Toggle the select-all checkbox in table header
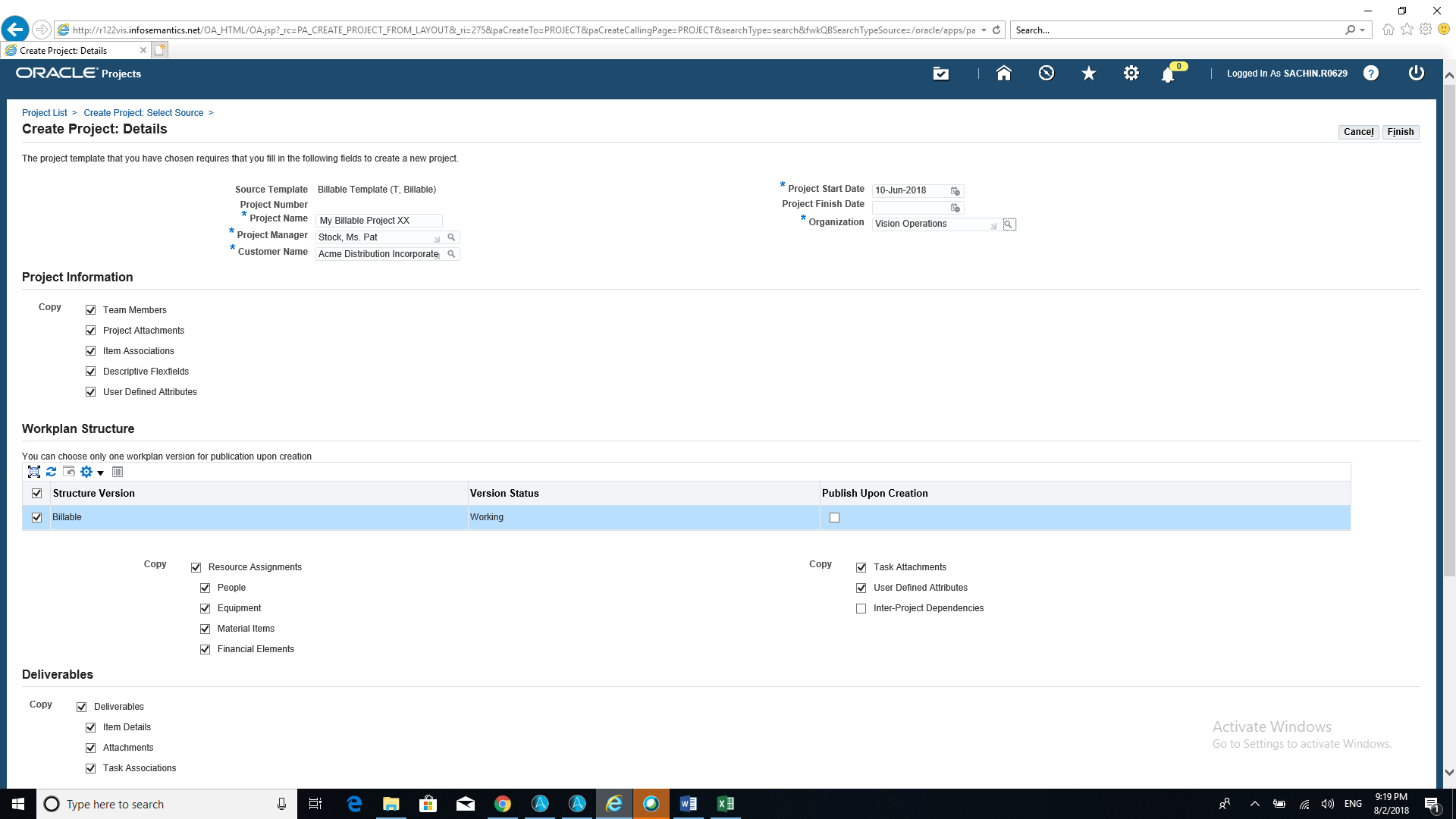Screen dimensions: 1456x819 pos(37,494)
